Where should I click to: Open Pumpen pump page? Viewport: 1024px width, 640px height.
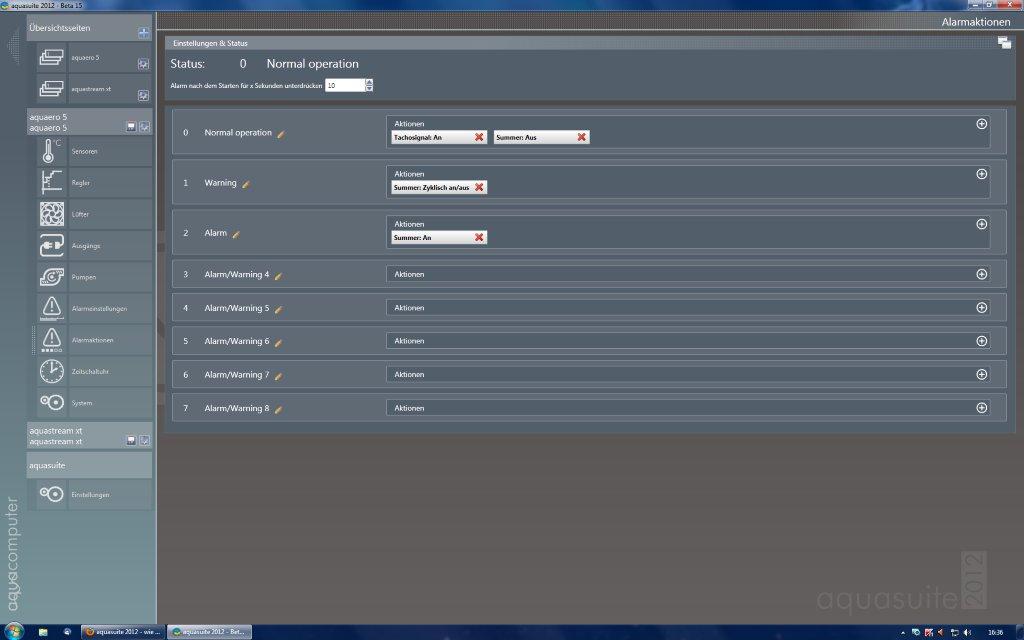point(94,277)
